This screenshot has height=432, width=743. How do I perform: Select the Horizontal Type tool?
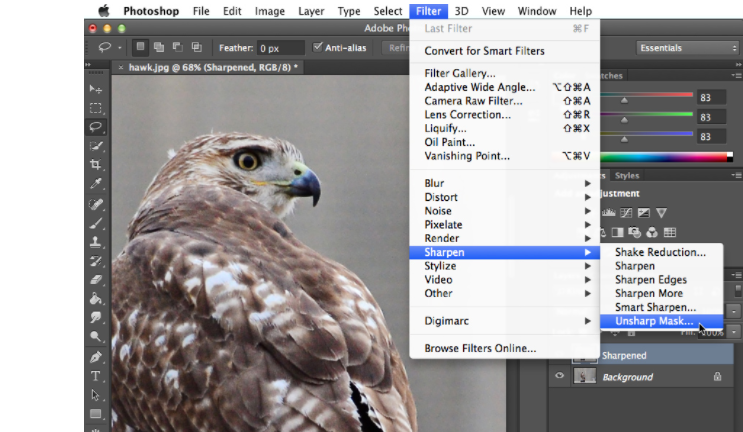coord(96,376)
